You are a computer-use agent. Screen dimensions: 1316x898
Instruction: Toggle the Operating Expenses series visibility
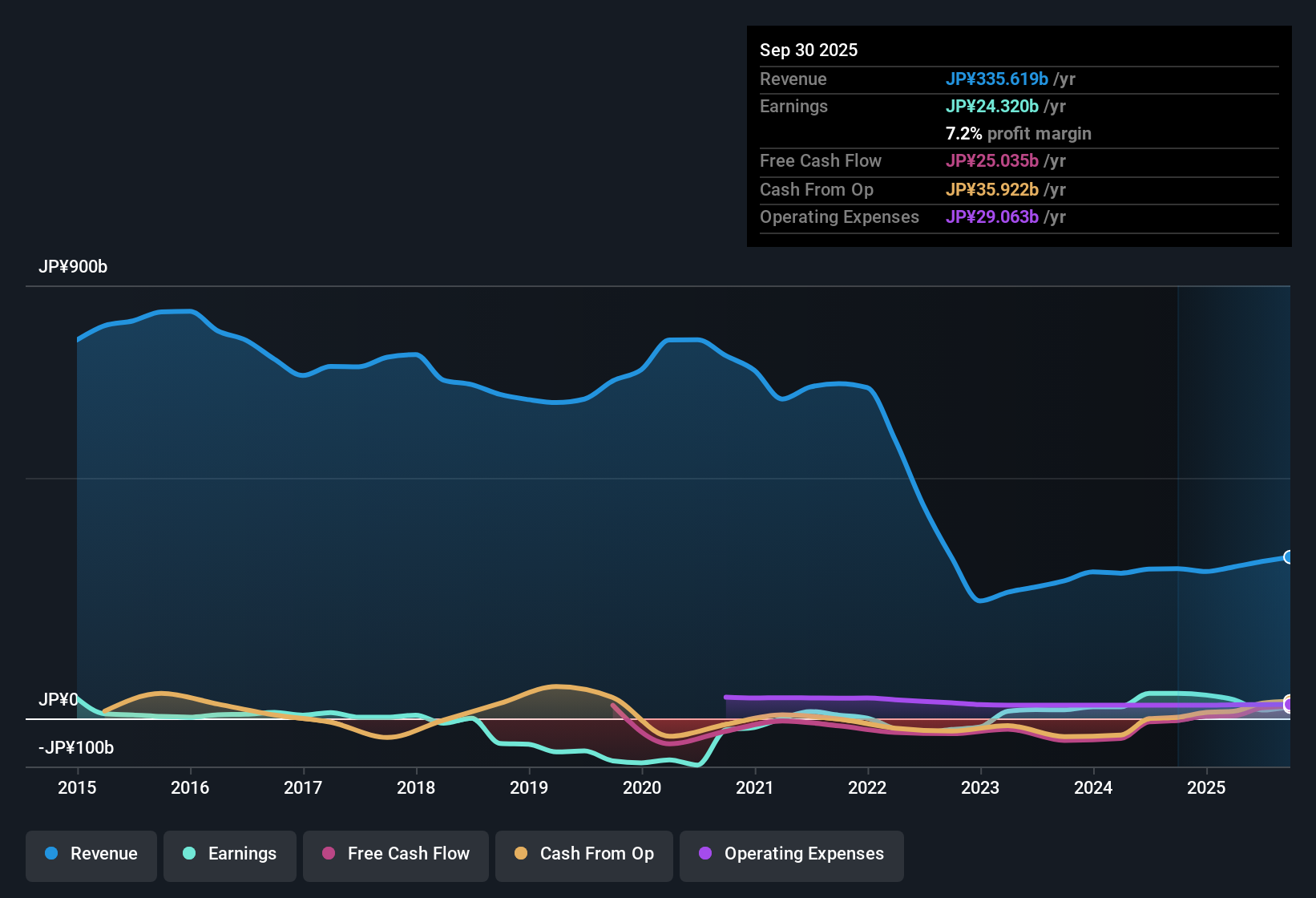(791, 854)
